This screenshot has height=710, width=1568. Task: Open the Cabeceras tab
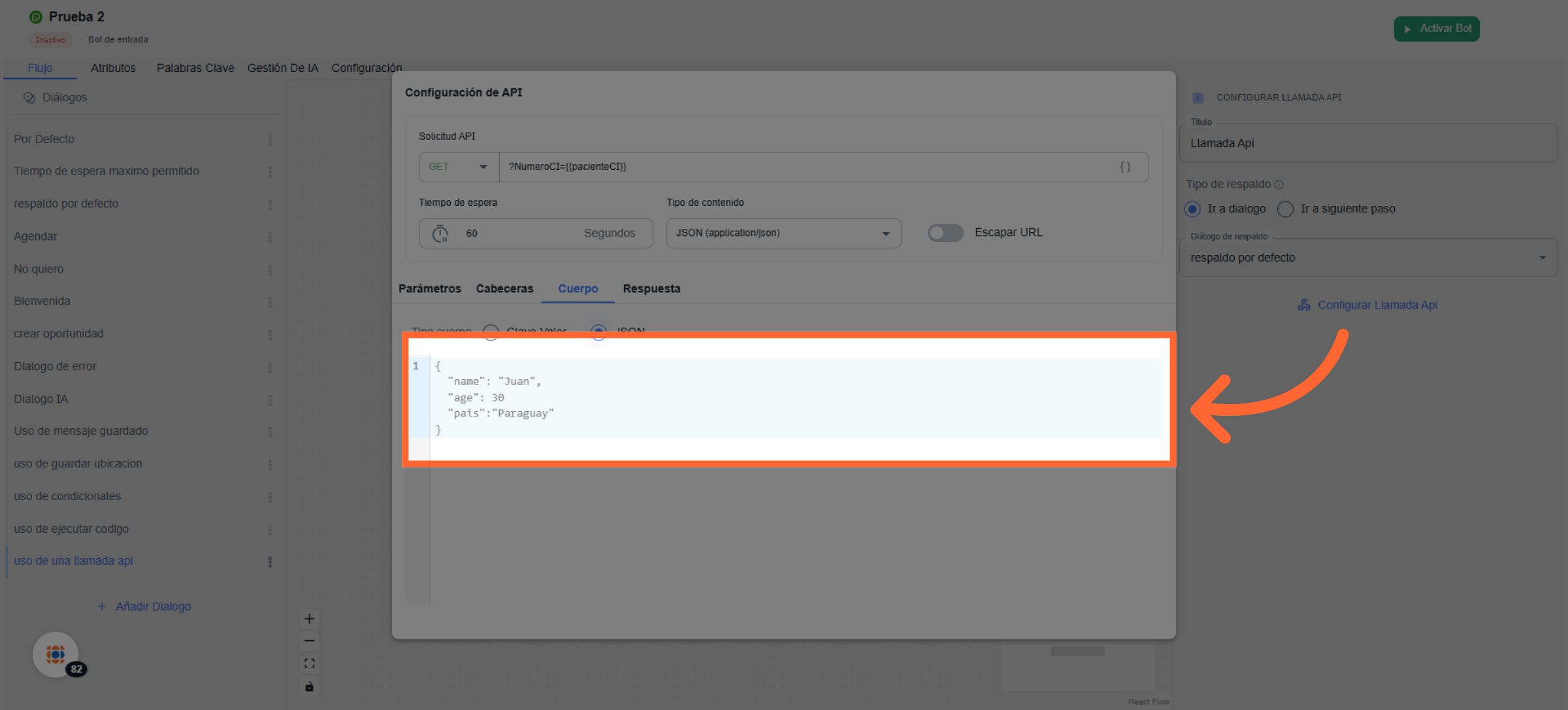(504, 289)
